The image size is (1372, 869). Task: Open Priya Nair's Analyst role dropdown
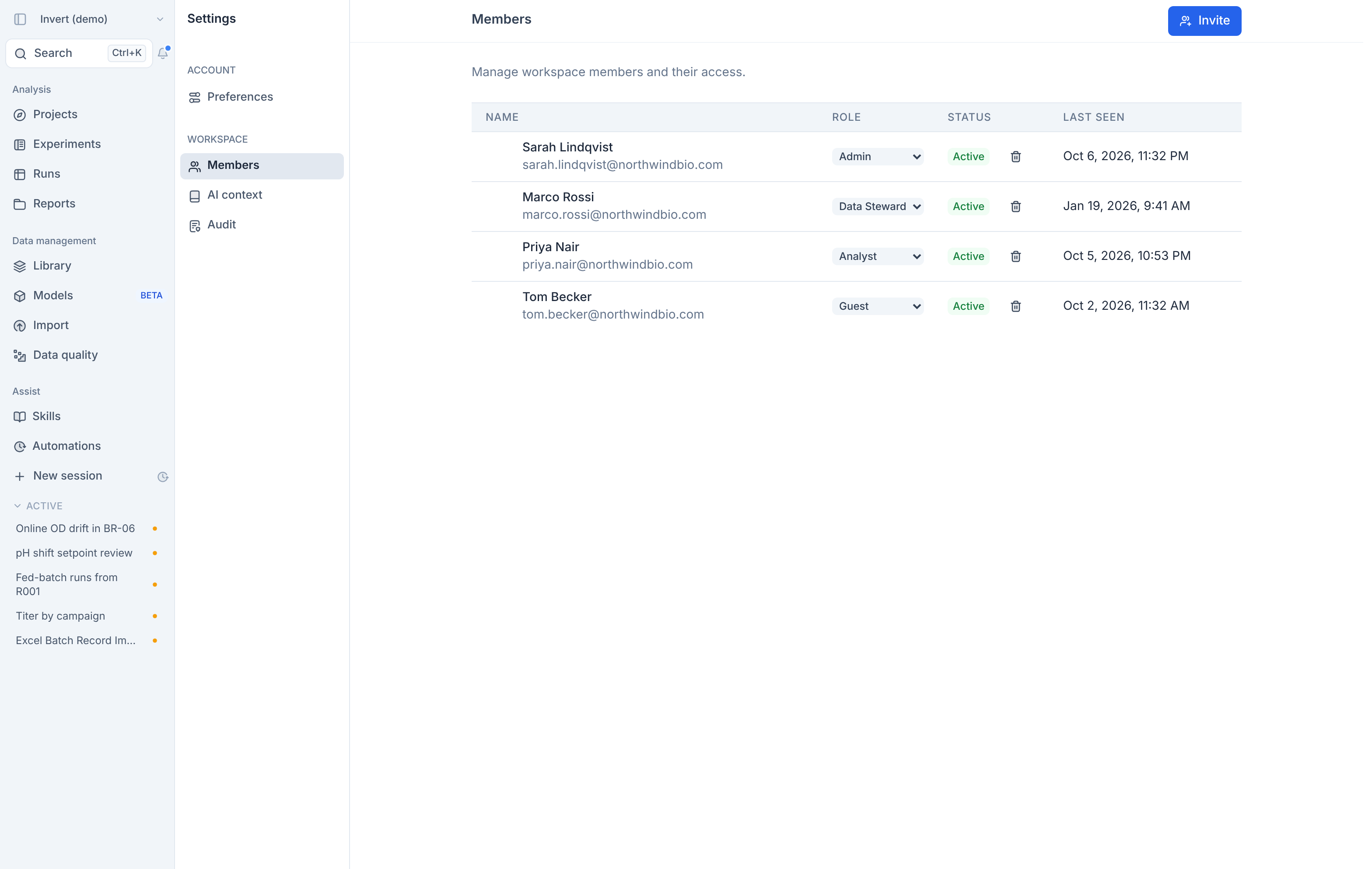pos(878,256)
